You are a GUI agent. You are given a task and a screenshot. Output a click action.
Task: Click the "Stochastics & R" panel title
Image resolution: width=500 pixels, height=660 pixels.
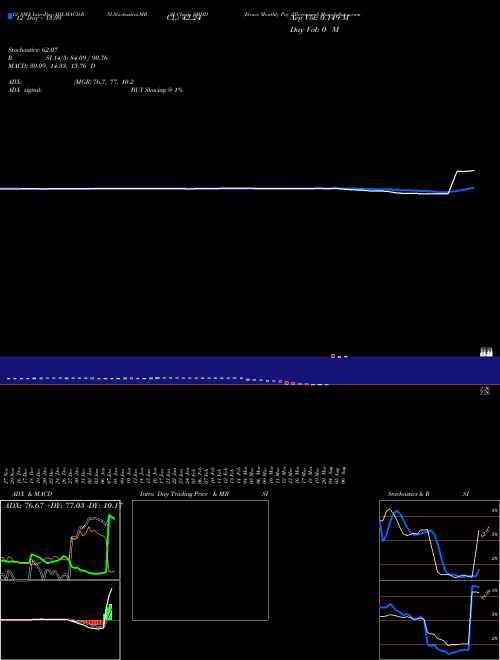pos(408,494)
